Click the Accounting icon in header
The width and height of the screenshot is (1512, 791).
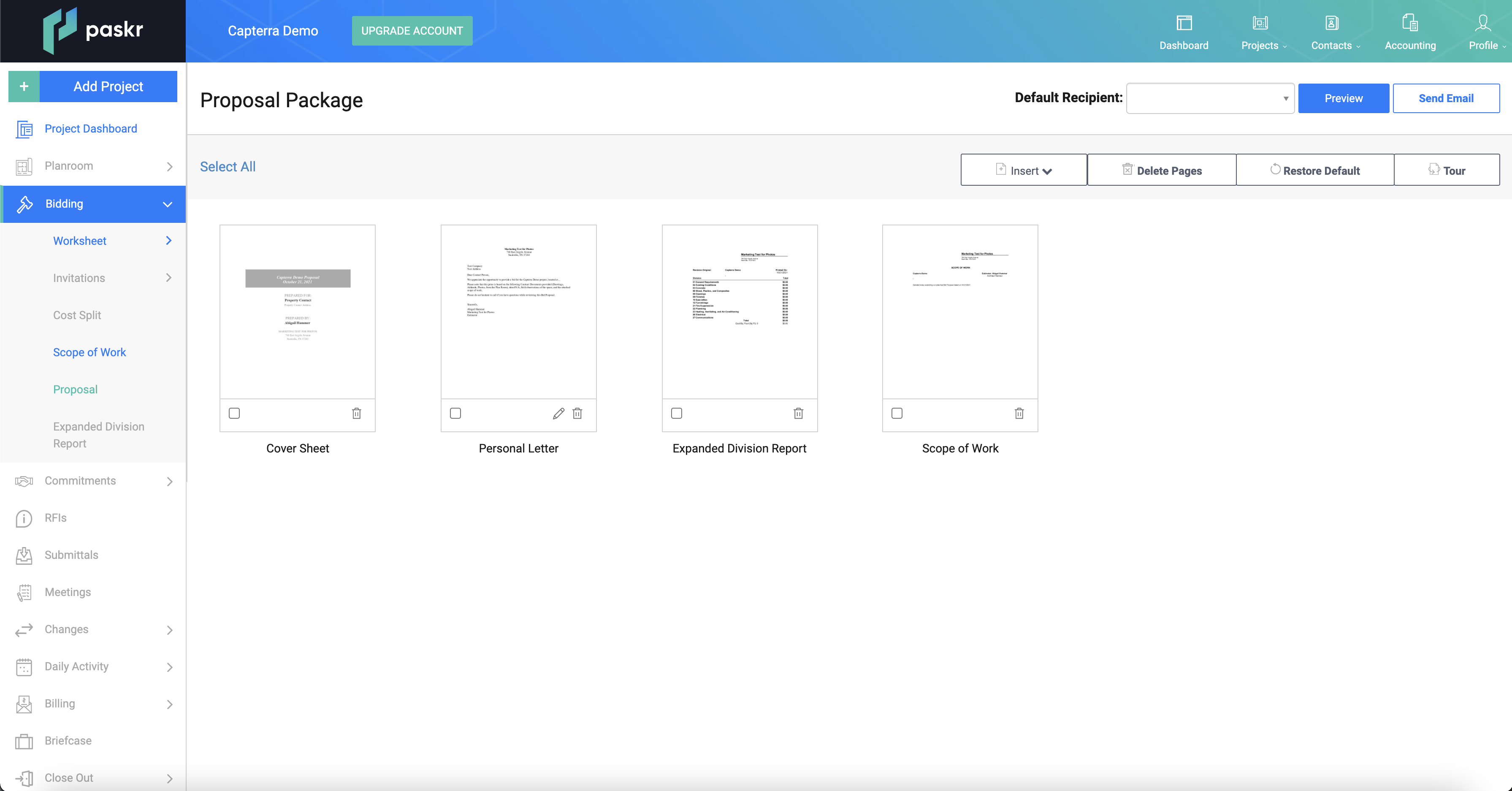(x=1409, y=24)
